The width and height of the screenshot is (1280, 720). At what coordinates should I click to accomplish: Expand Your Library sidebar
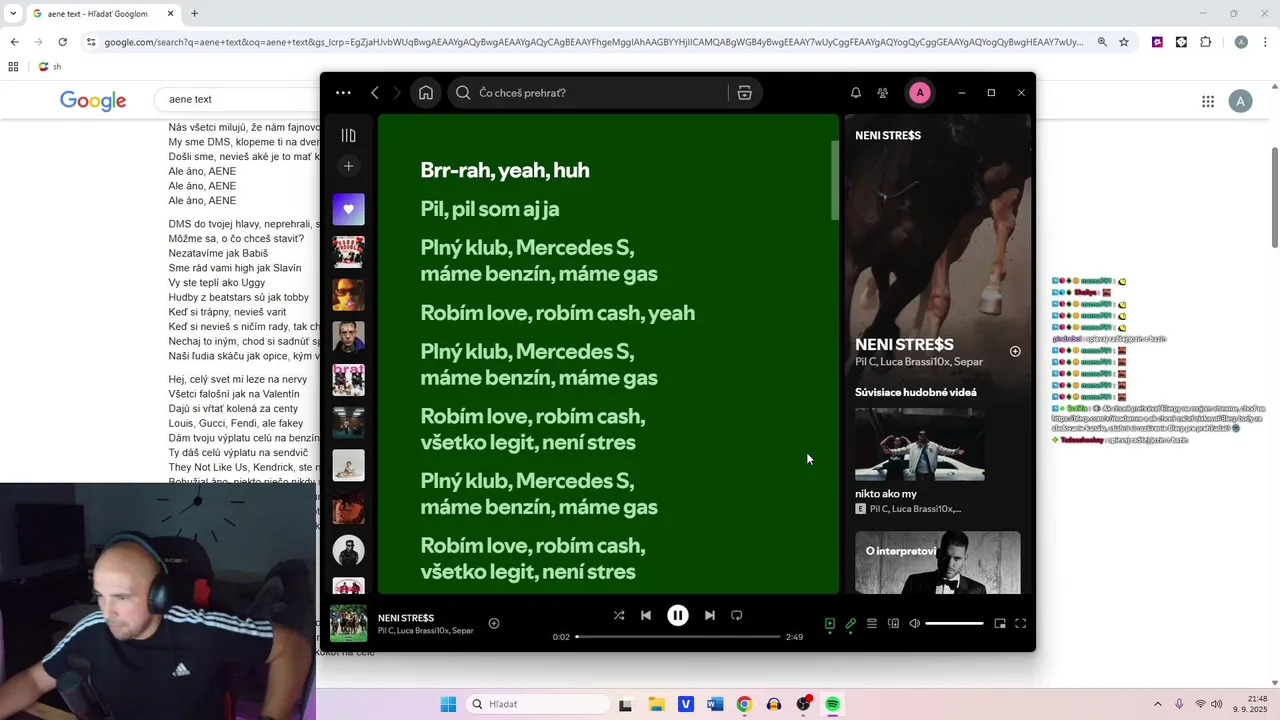(348, 135)
